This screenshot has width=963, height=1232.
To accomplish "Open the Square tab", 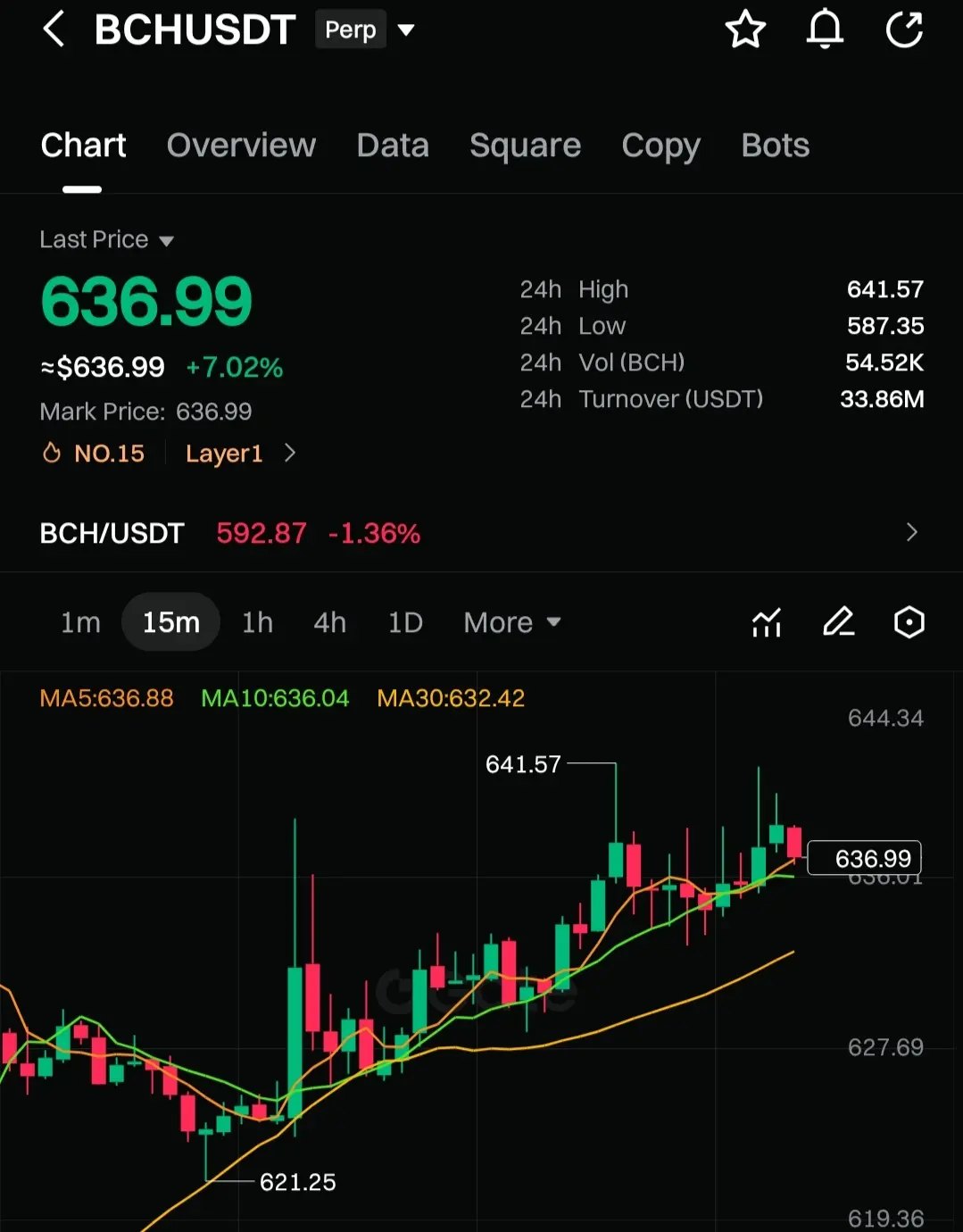I will [x=525, y=146].
